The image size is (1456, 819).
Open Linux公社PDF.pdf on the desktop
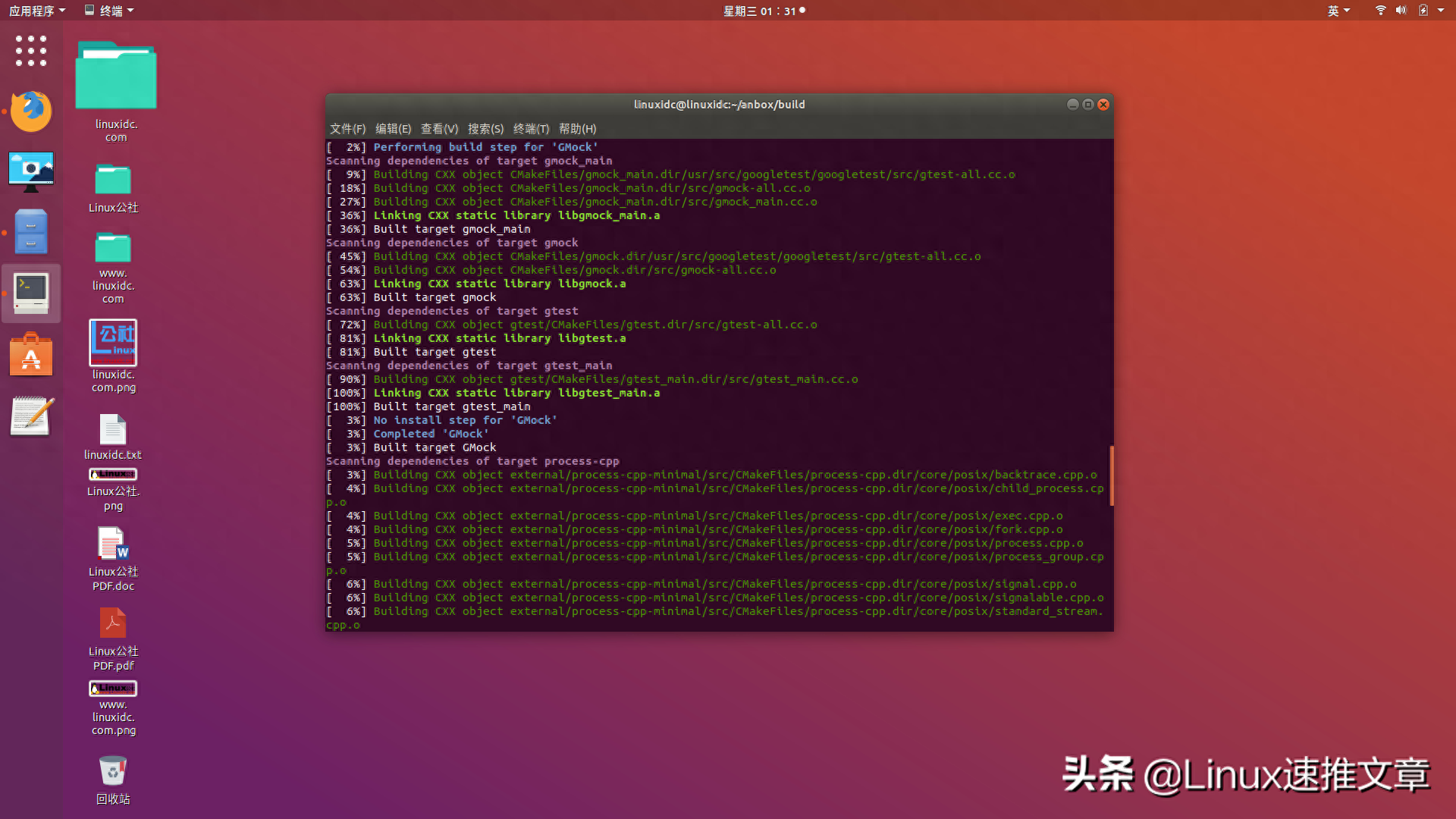(112, 623)
